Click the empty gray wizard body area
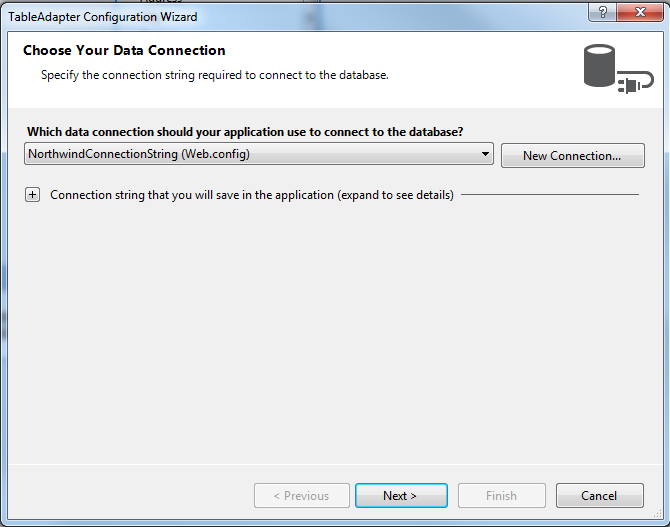 [x=335, y=333]
